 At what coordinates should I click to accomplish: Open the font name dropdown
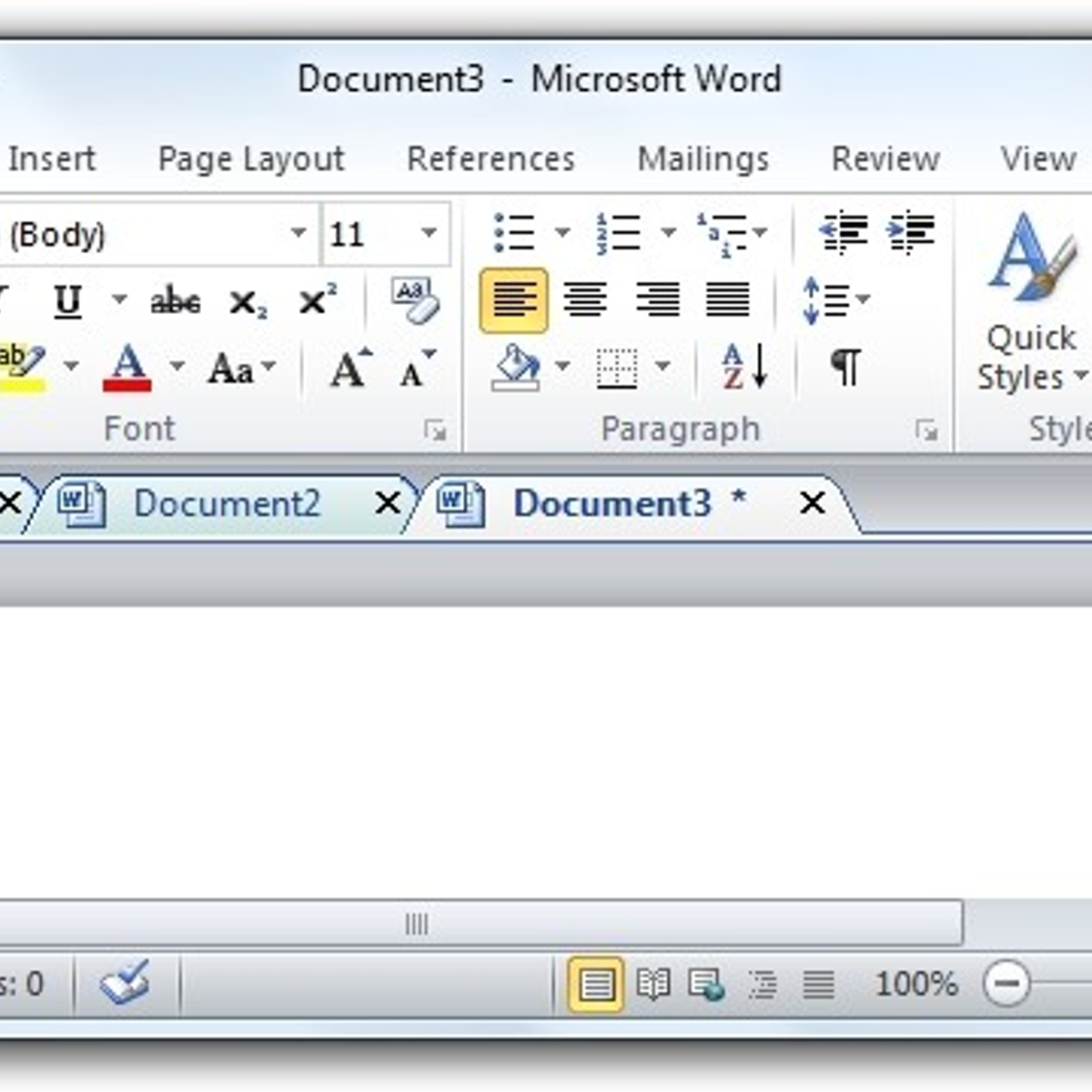(298, 234)
